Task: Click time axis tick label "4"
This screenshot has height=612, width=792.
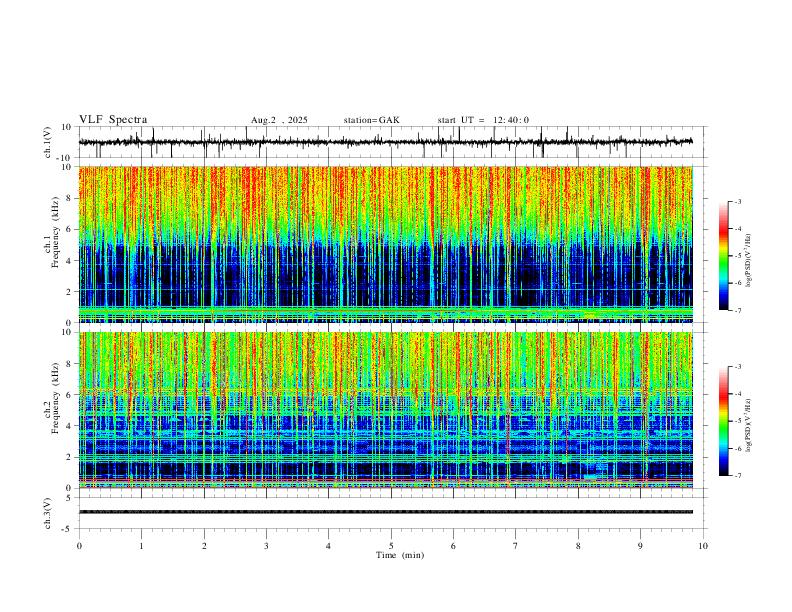Action: pos(328,546)
